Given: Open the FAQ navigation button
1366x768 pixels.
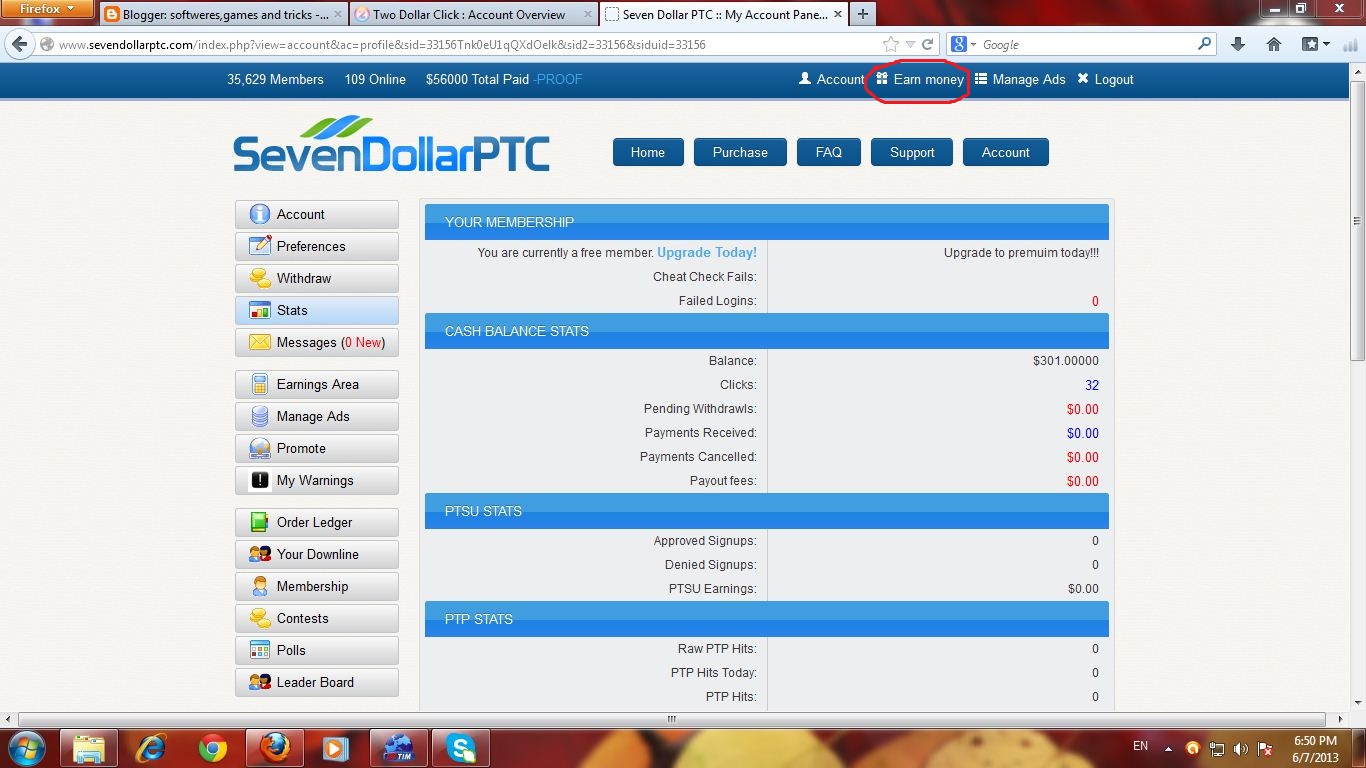Looking at the screenshot, I should click(829, 152).
